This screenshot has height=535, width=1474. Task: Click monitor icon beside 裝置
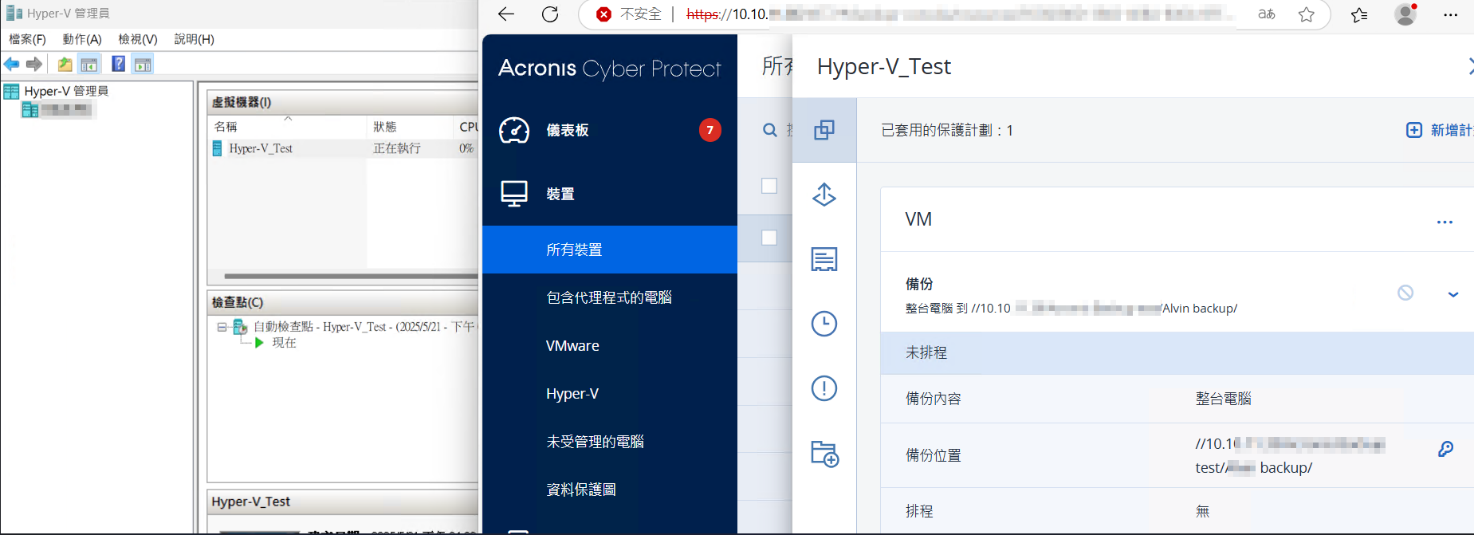tap(514, 194)
